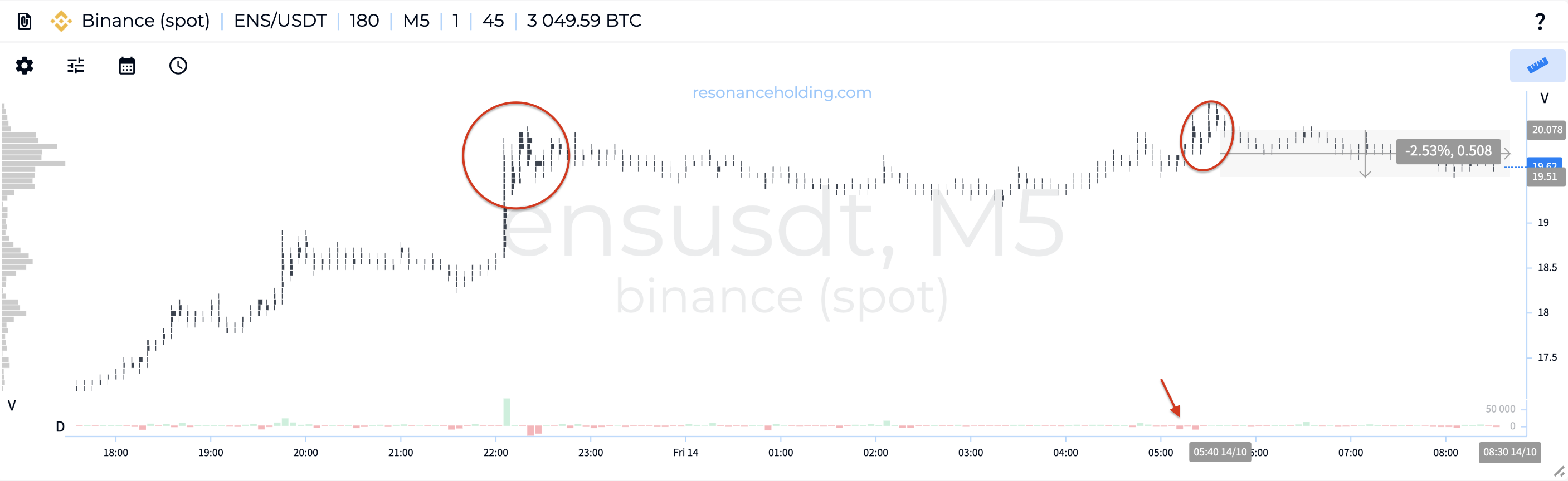Change the ENS/USDT trading pair

(280, 21)
